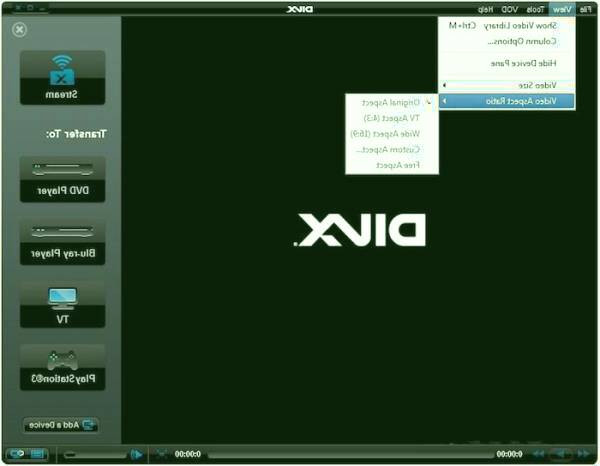Select the PlayStation 3 device icon
The width and height of the screenshot is (600, 466).
coord(62,367)
